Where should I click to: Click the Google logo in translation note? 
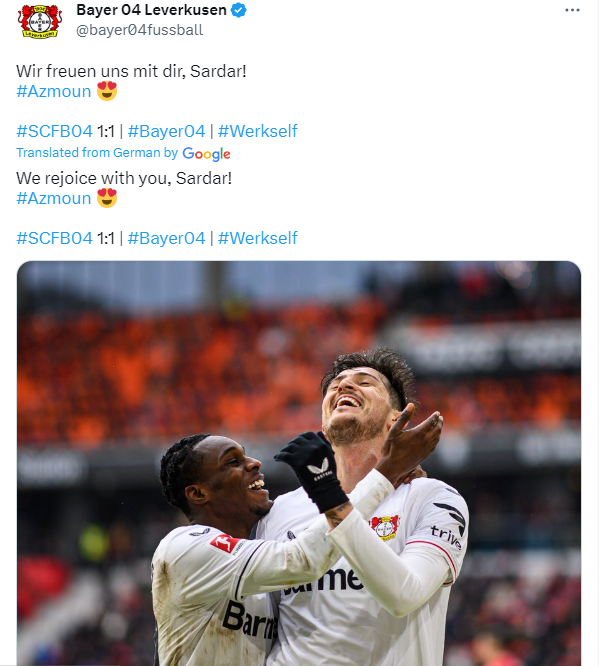coord(206,154)
